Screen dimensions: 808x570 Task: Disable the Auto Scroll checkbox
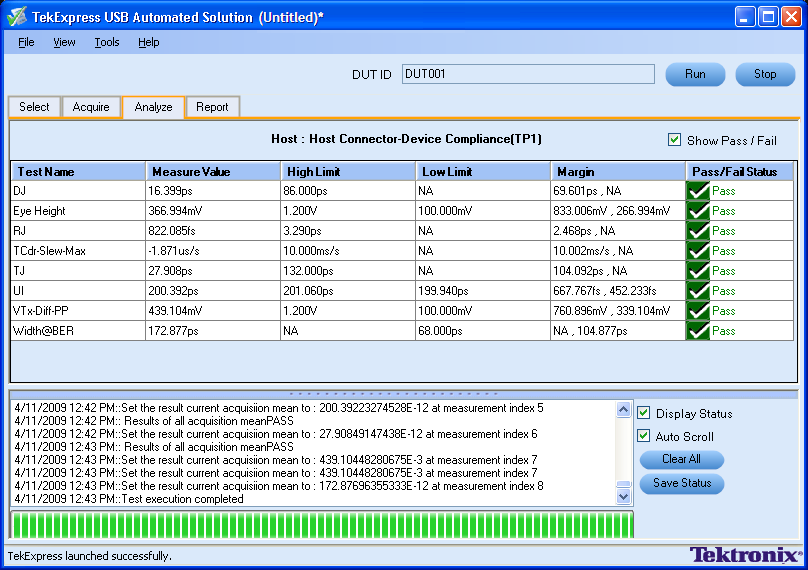pyautogui.click(x=644, y=436)
